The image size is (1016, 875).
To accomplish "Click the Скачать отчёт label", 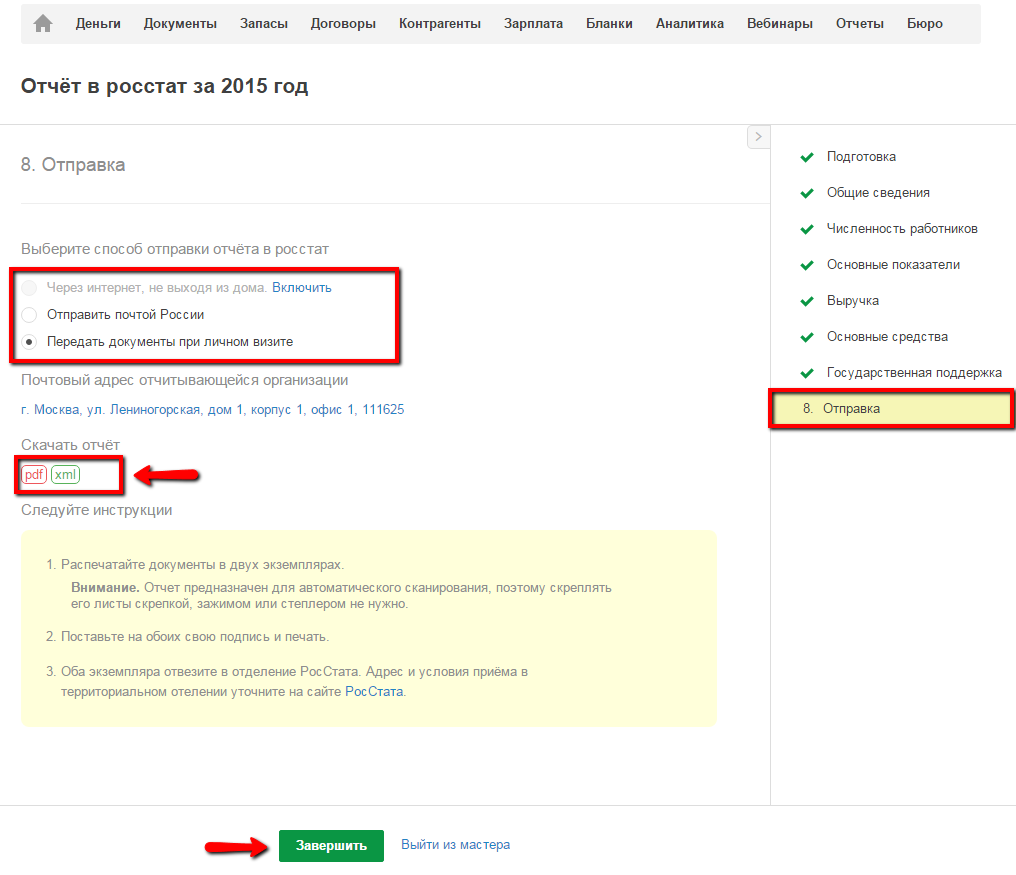I will pyautogui.click(x=71, y=445).
